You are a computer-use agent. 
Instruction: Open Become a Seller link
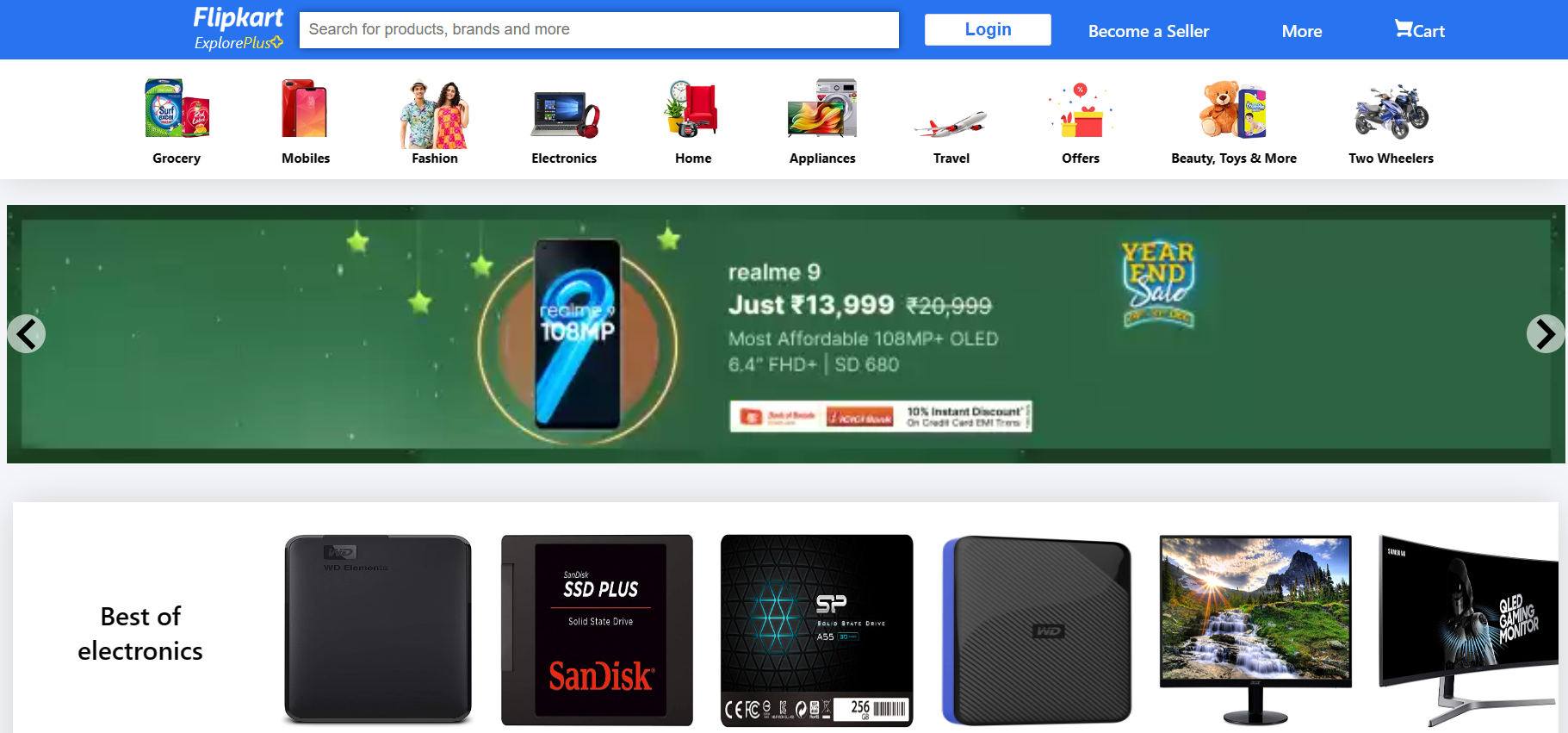pos(1149,31)
